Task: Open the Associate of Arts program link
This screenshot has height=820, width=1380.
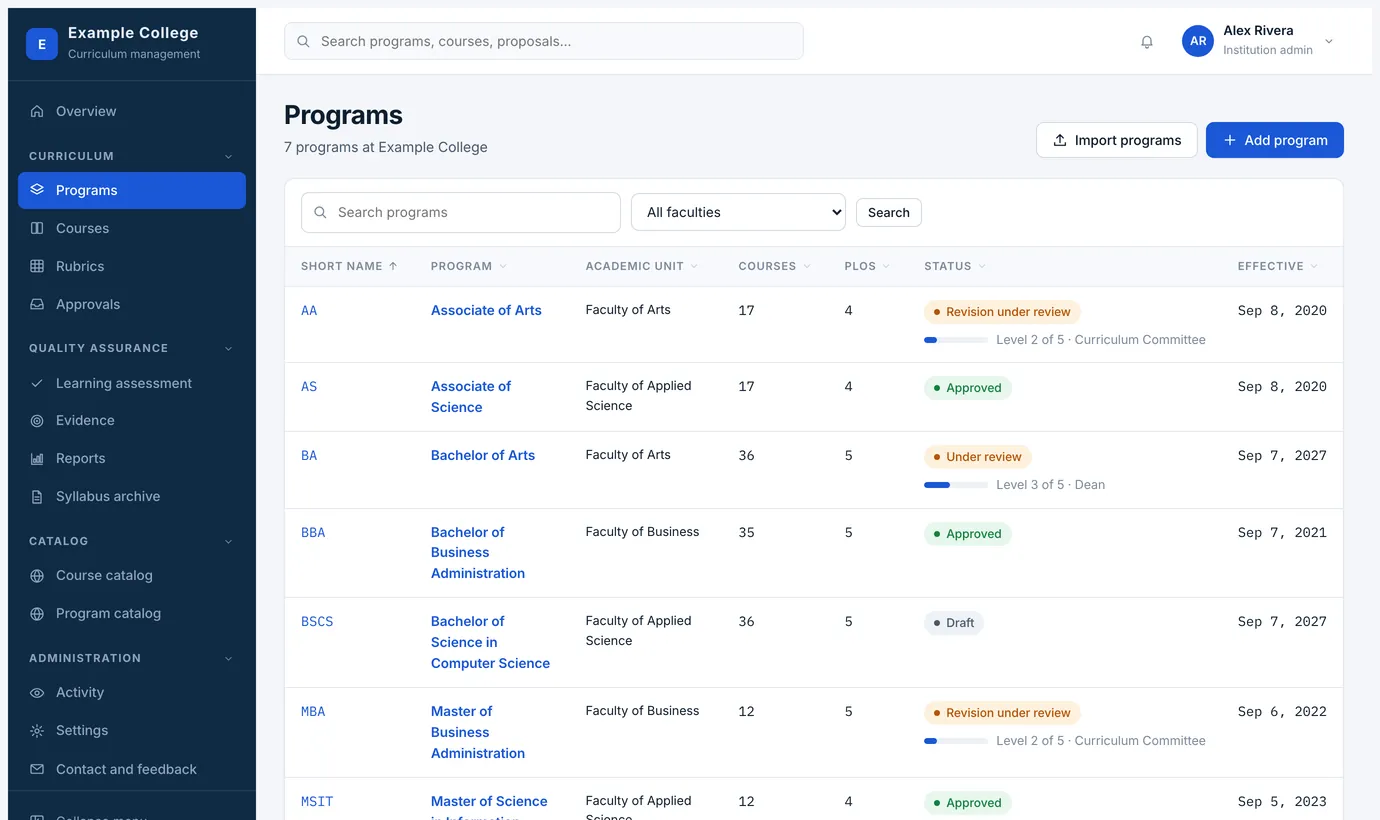Action: [486, 310]
